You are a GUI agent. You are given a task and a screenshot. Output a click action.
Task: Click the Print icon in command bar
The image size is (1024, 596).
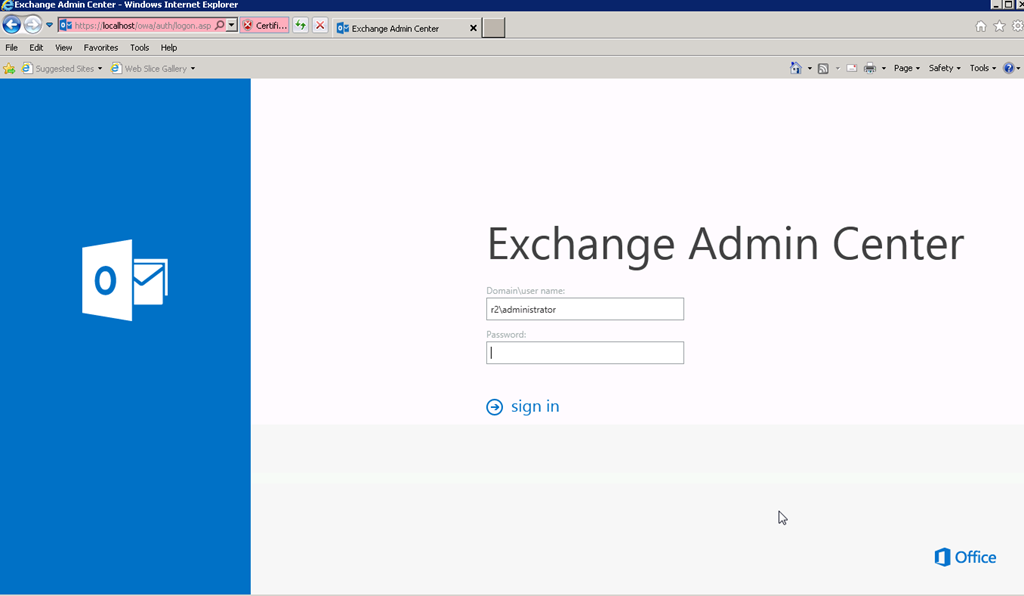870,68
